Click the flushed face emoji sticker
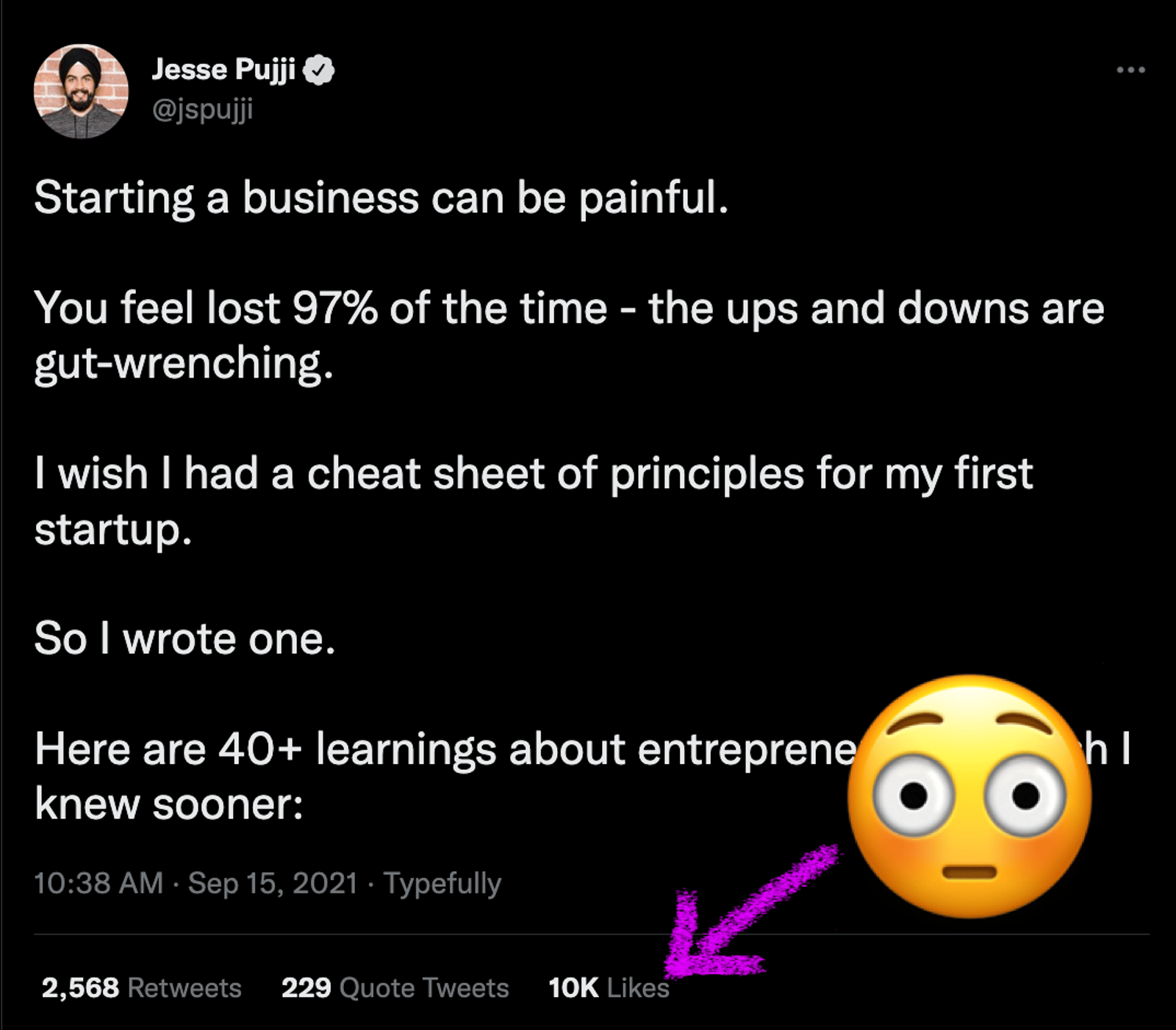The width and height of the screenshot is (1176, 1030). click(x=969, y=796)
